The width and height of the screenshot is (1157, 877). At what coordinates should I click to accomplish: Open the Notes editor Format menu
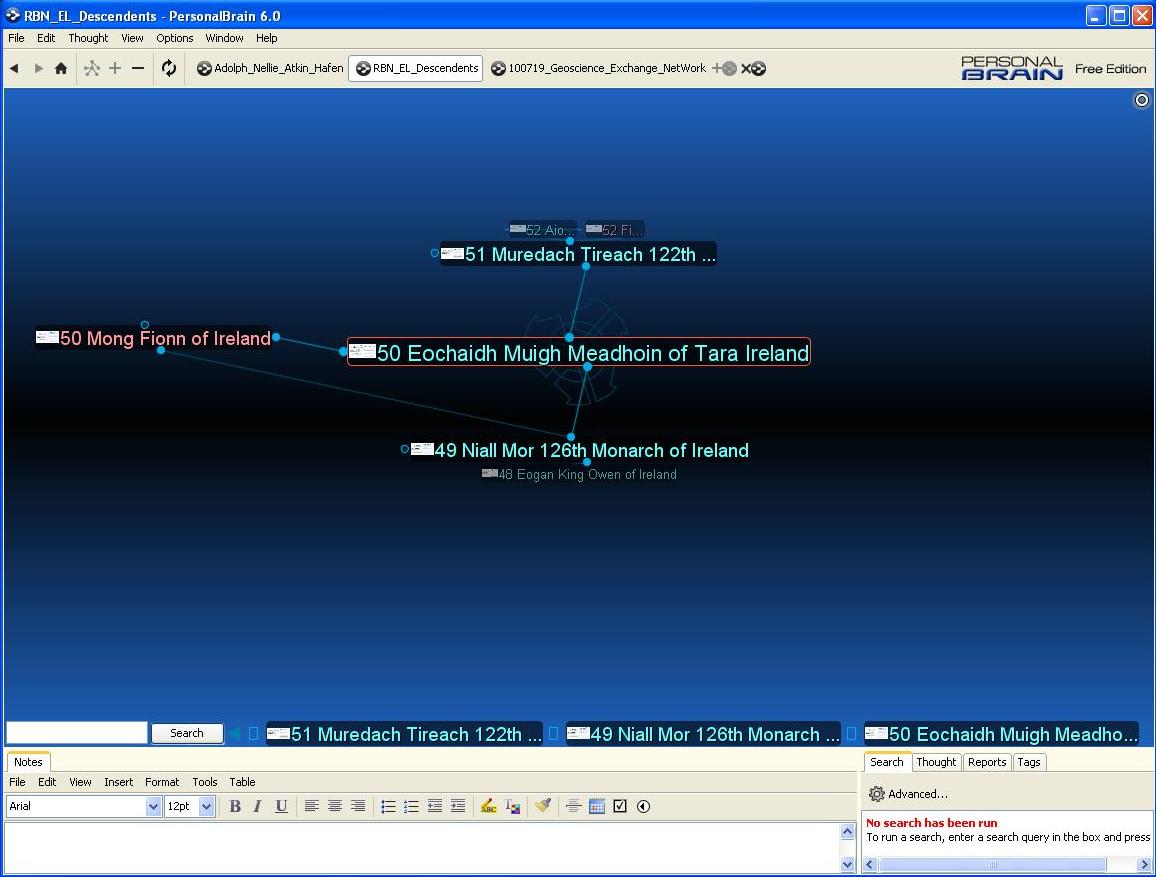pyautogui.click(x=162, y=782)
